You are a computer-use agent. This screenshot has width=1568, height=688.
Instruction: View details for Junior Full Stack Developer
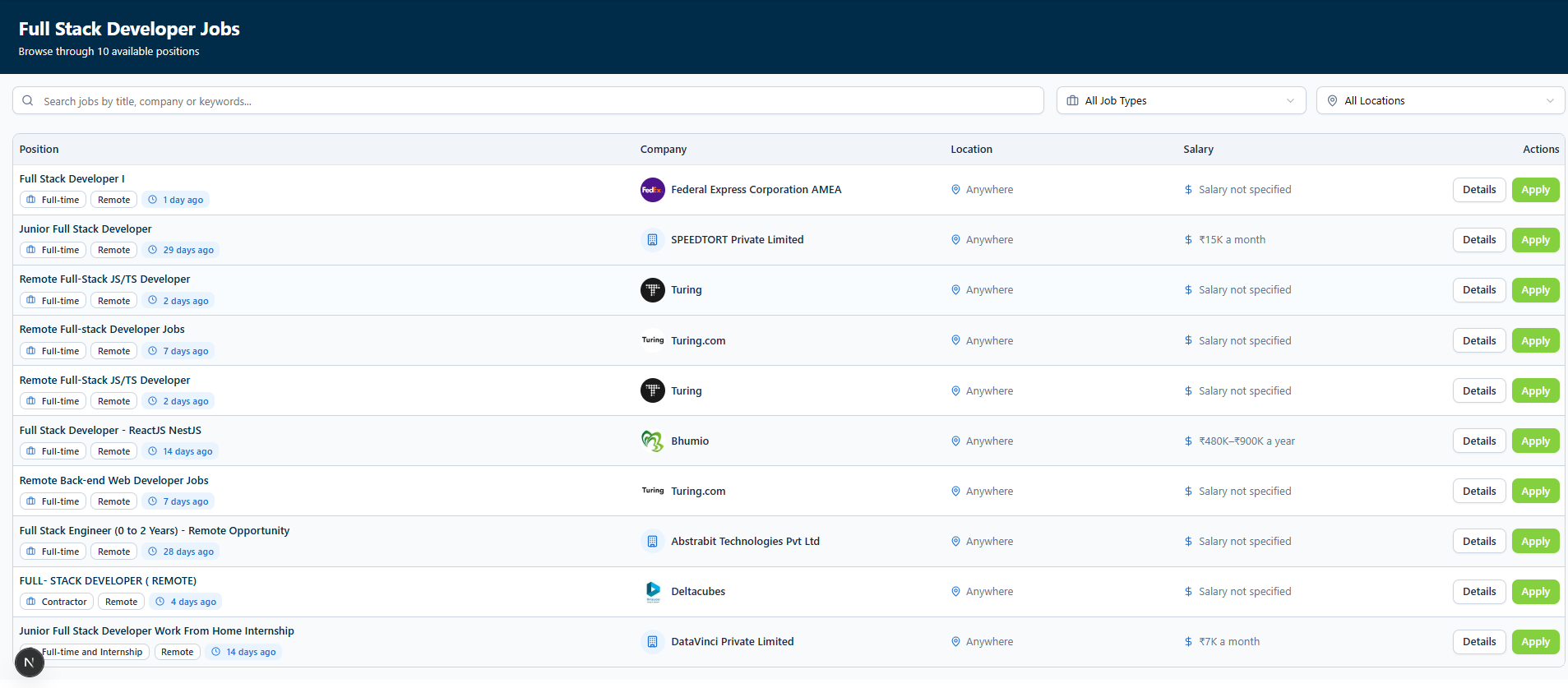[x=1479, y=240]
